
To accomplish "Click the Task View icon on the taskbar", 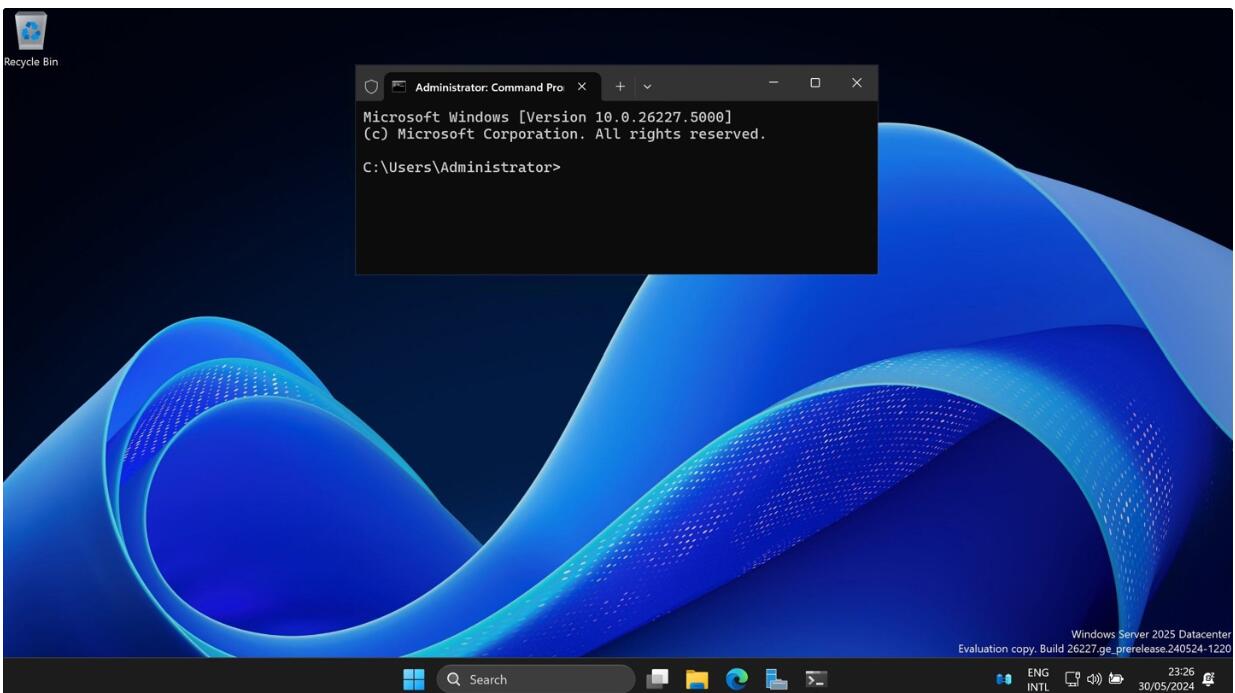I will pos(657,678).
